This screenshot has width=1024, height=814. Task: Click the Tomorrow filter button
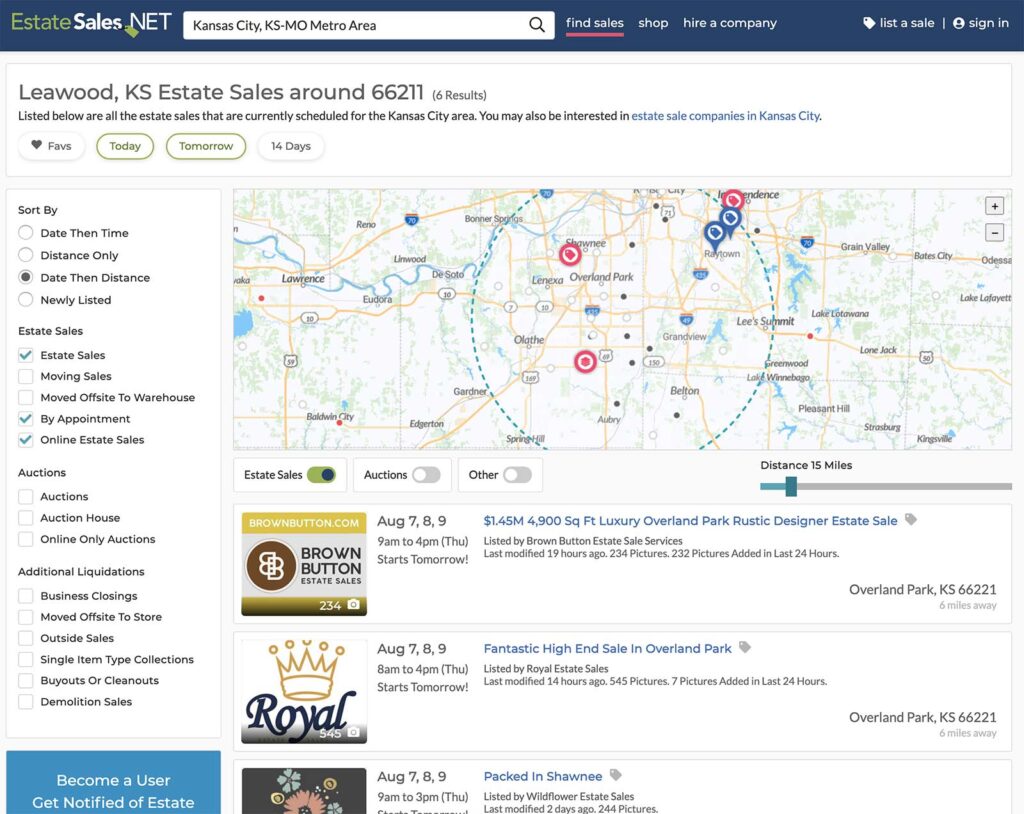tap(204, 145)
